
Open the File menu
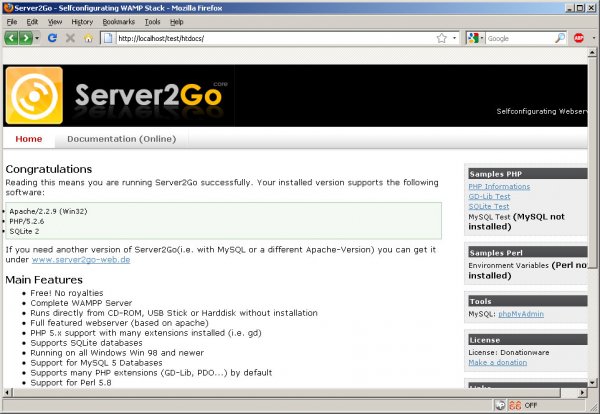tap(12, 22)
